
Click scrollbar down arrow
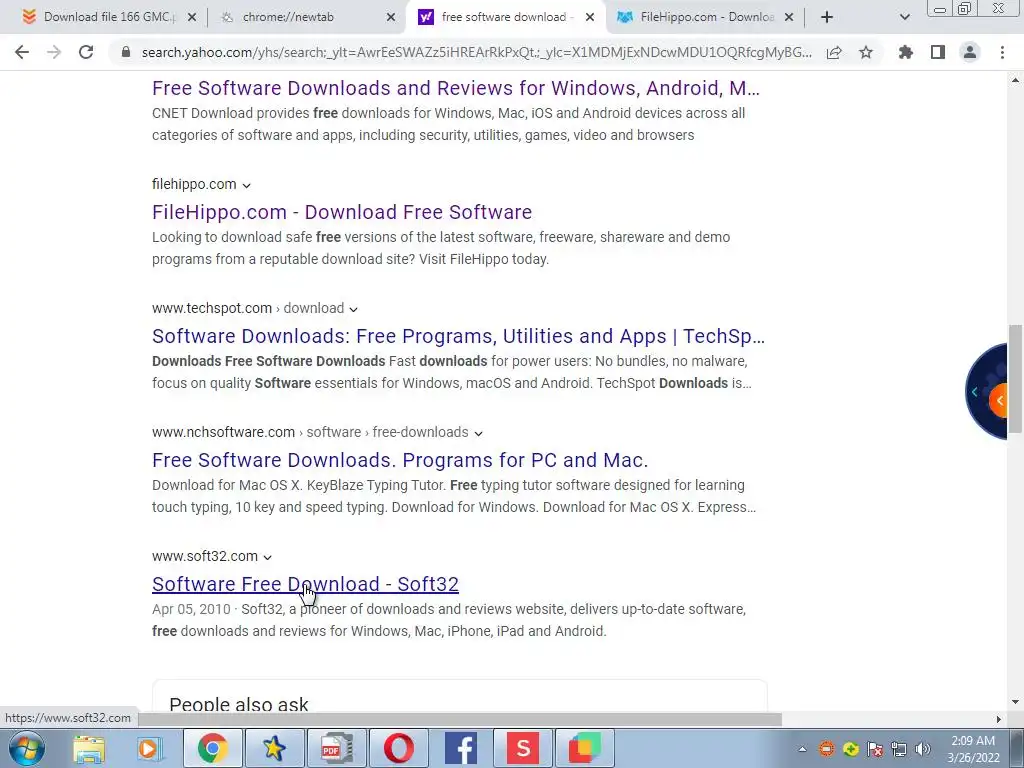click(1015, 703)
